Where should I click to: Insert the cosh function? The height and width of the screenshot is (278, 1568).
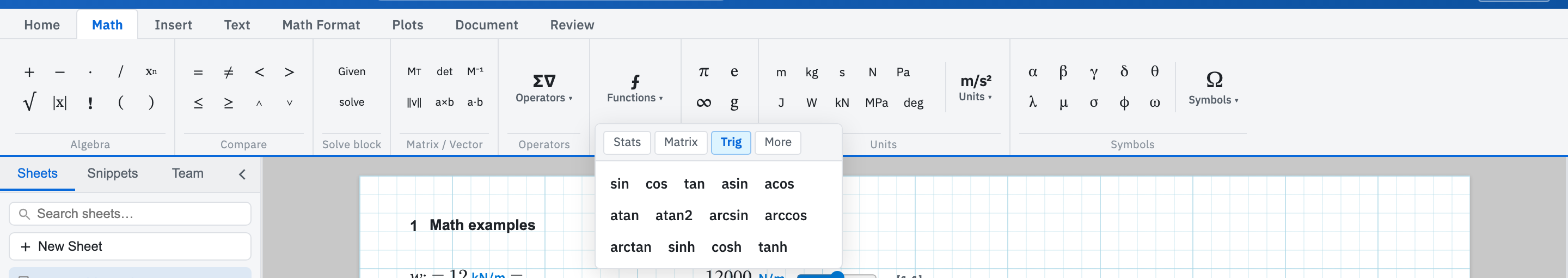pos(726,247)
